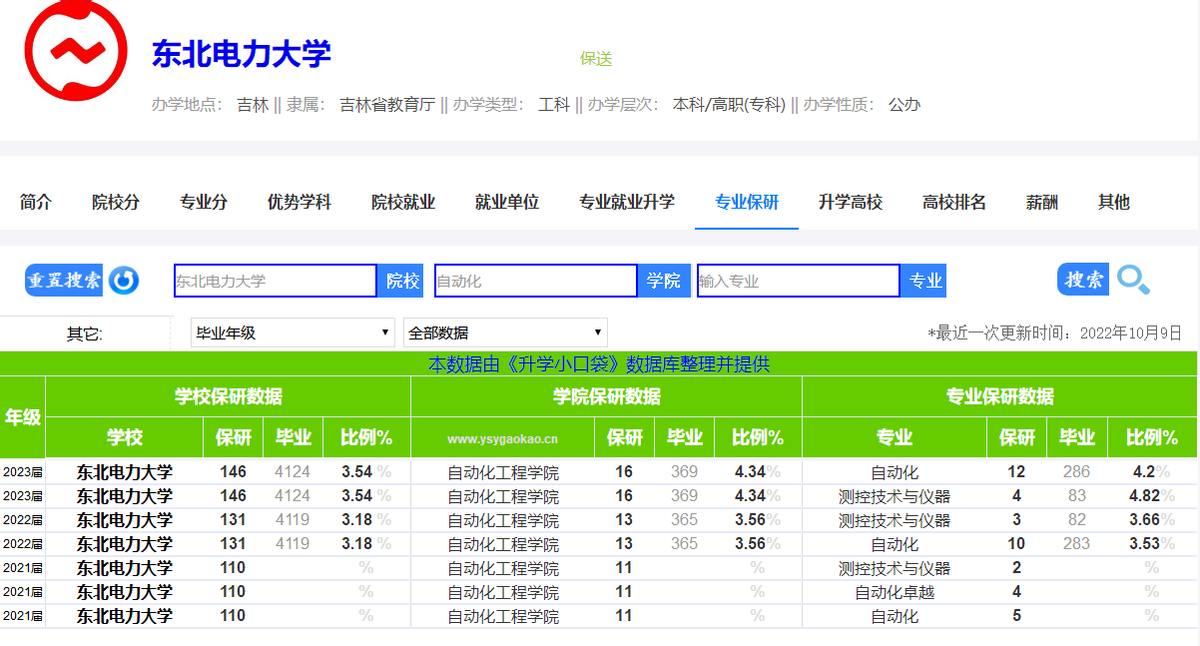1200x646 pixels.
Task: Switch to the 简介 tab
Action: pyautogui.click(x=36, y=202)
